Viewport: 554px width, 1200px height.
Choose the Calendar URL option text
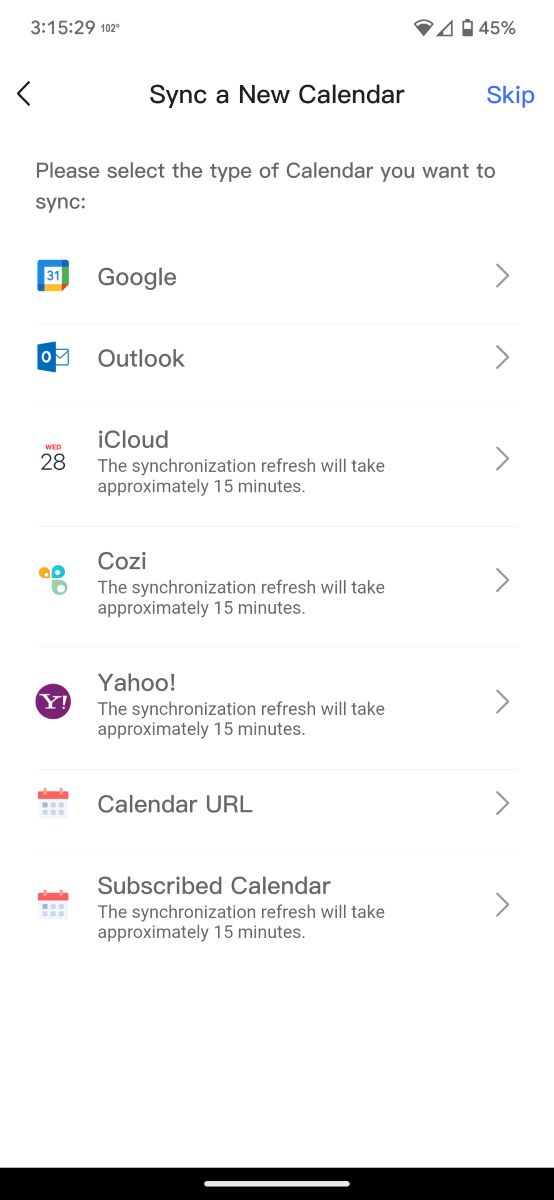(x=175, y=804)
